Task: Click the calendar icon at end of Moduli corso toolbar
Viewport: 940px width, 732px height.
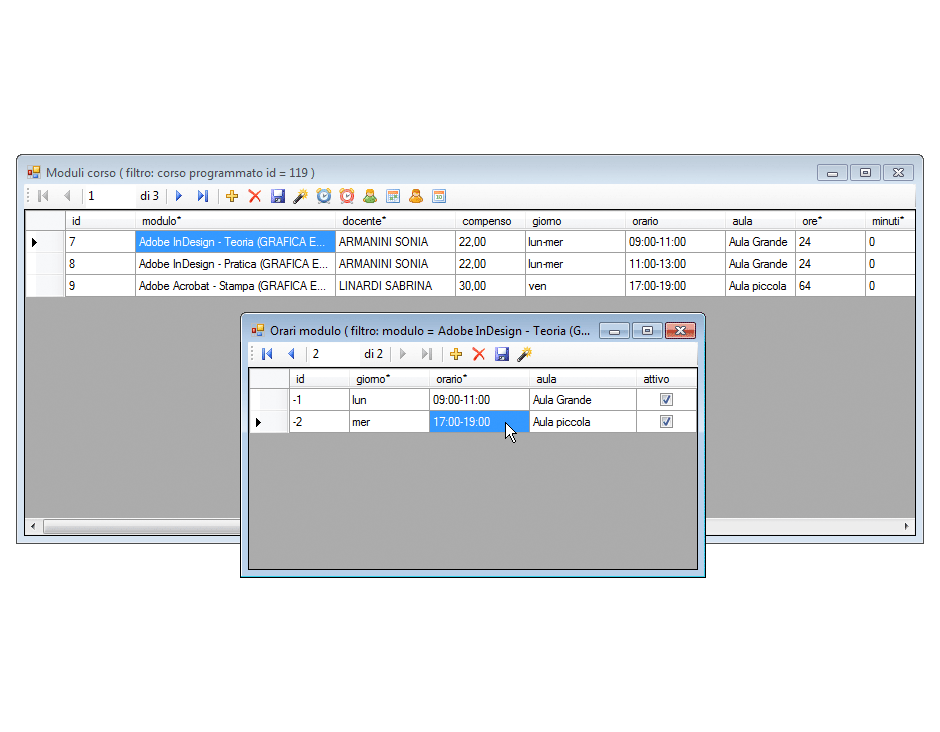Action: [439, 196]
